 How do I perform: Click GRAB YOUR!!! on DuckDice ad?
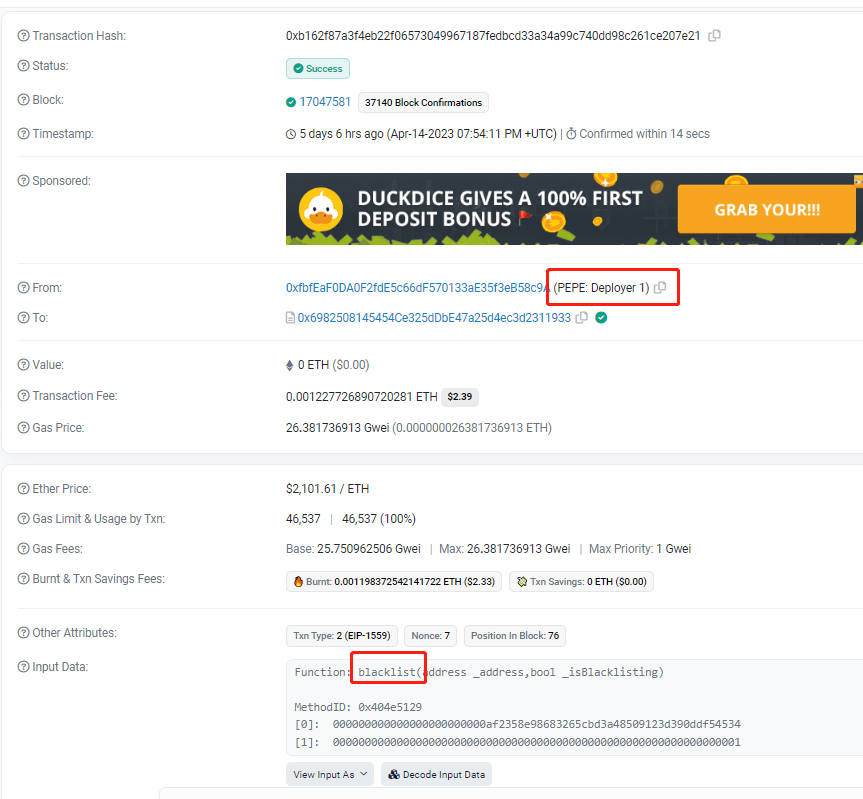click(766, 210)
